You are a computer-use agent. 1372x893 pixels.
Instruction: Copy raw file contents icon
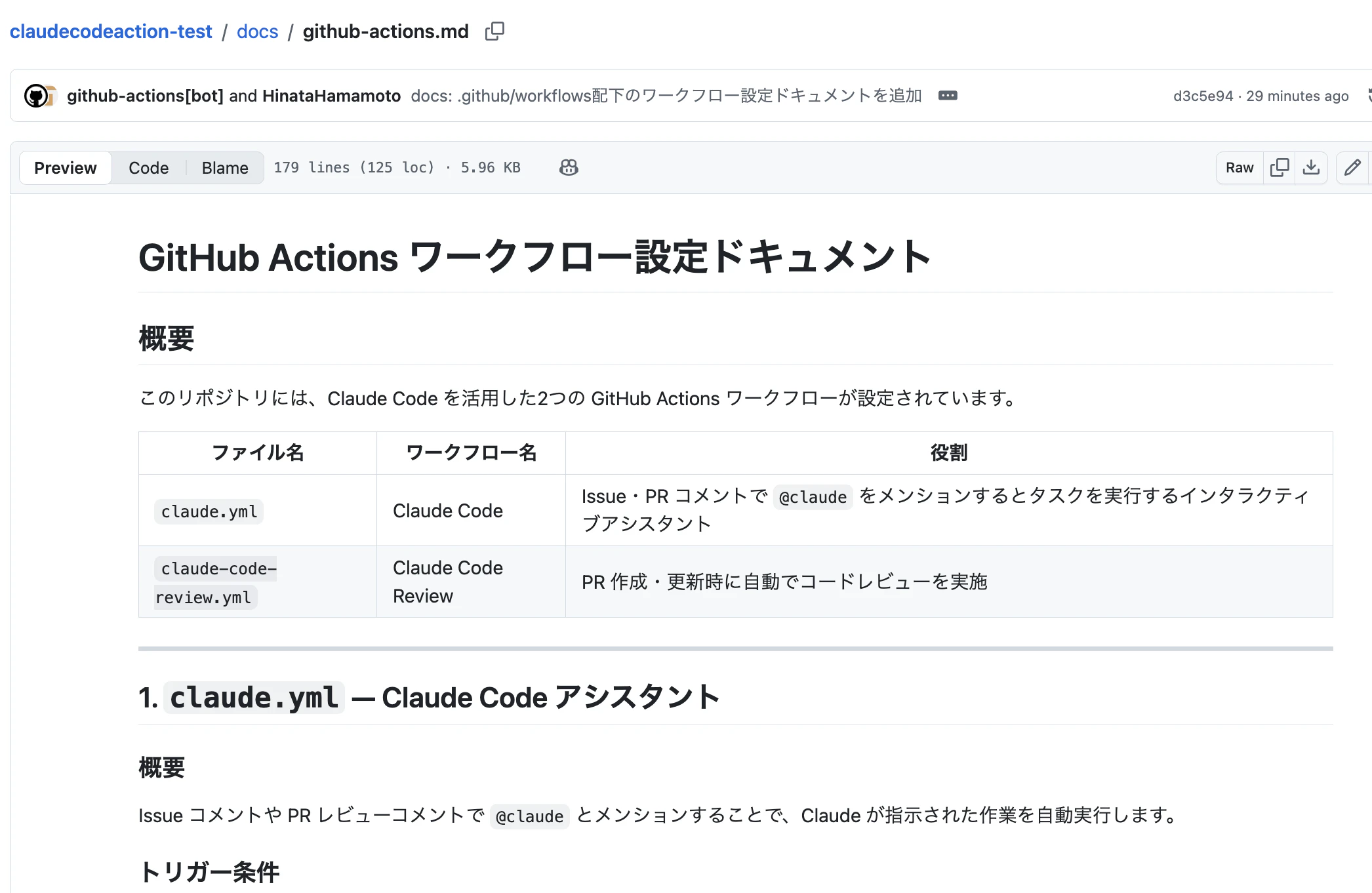(x=1279, y=168)
